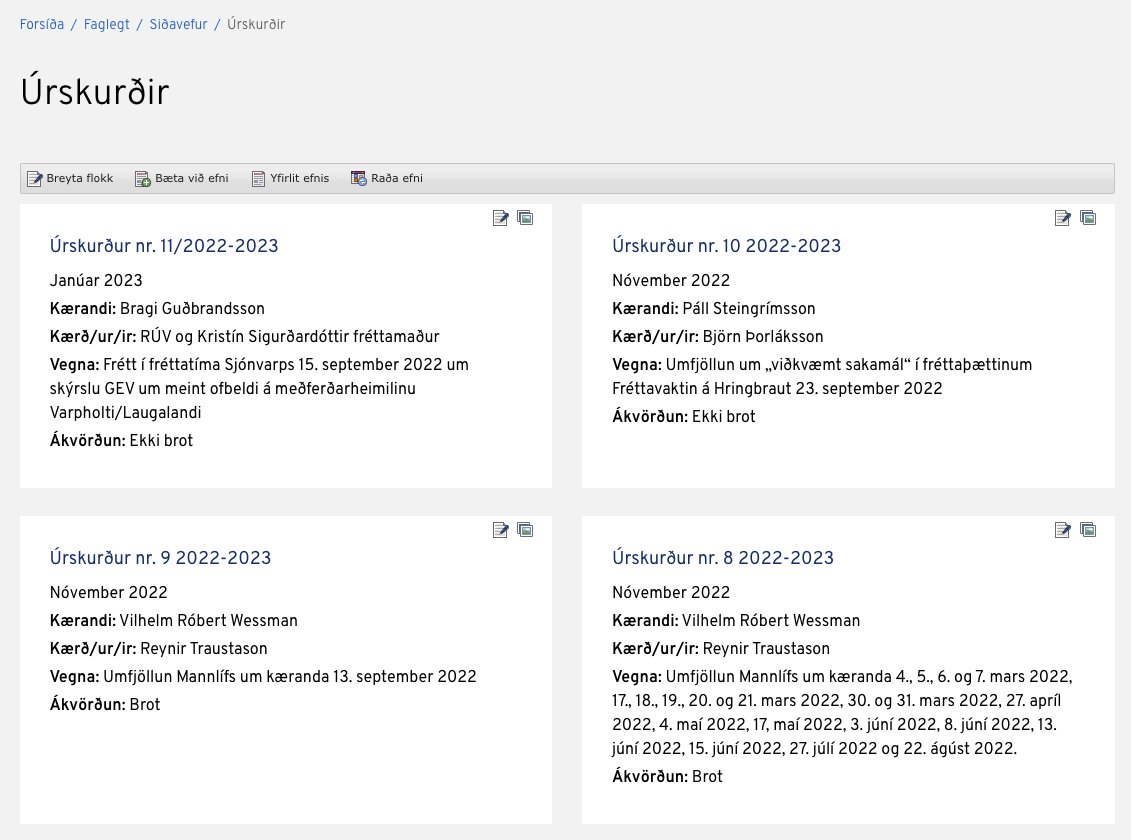Open the Úrskurður nr. 9 2022-2023 title link
This screenshot has width=1131, height=840.
[160, 558]
